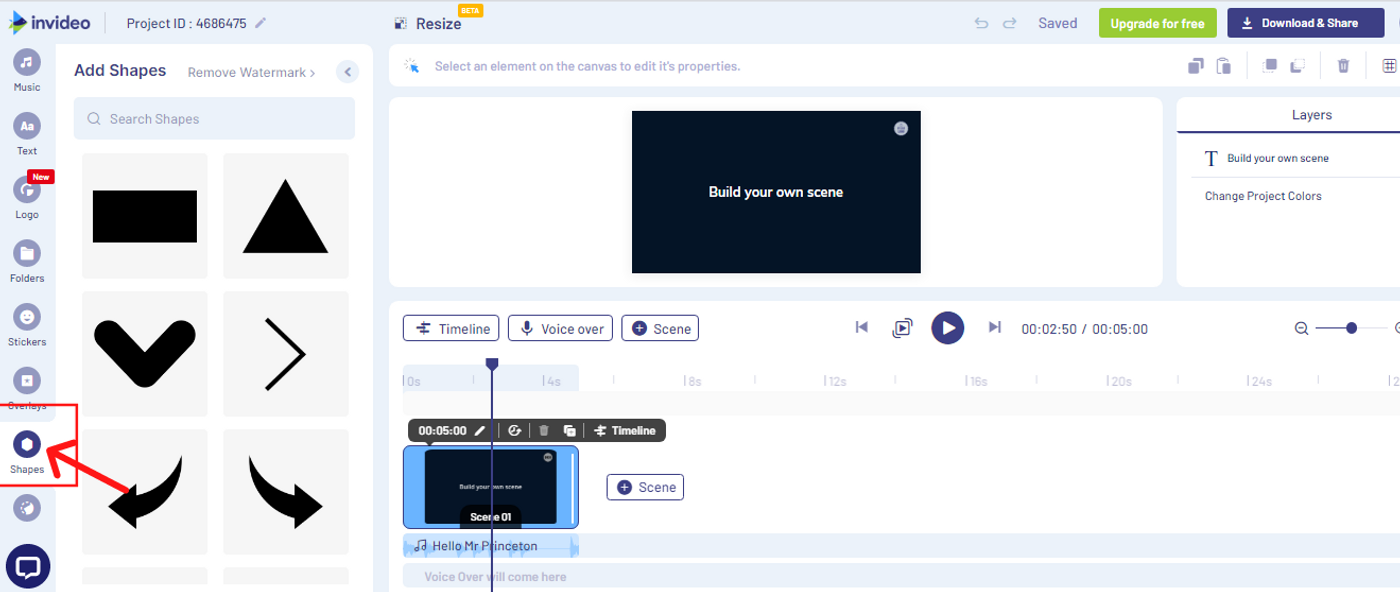The width and height of the screenshot is (1400, 592).
Task: Delete element with the trash icon
Action: click(1343, 65)
